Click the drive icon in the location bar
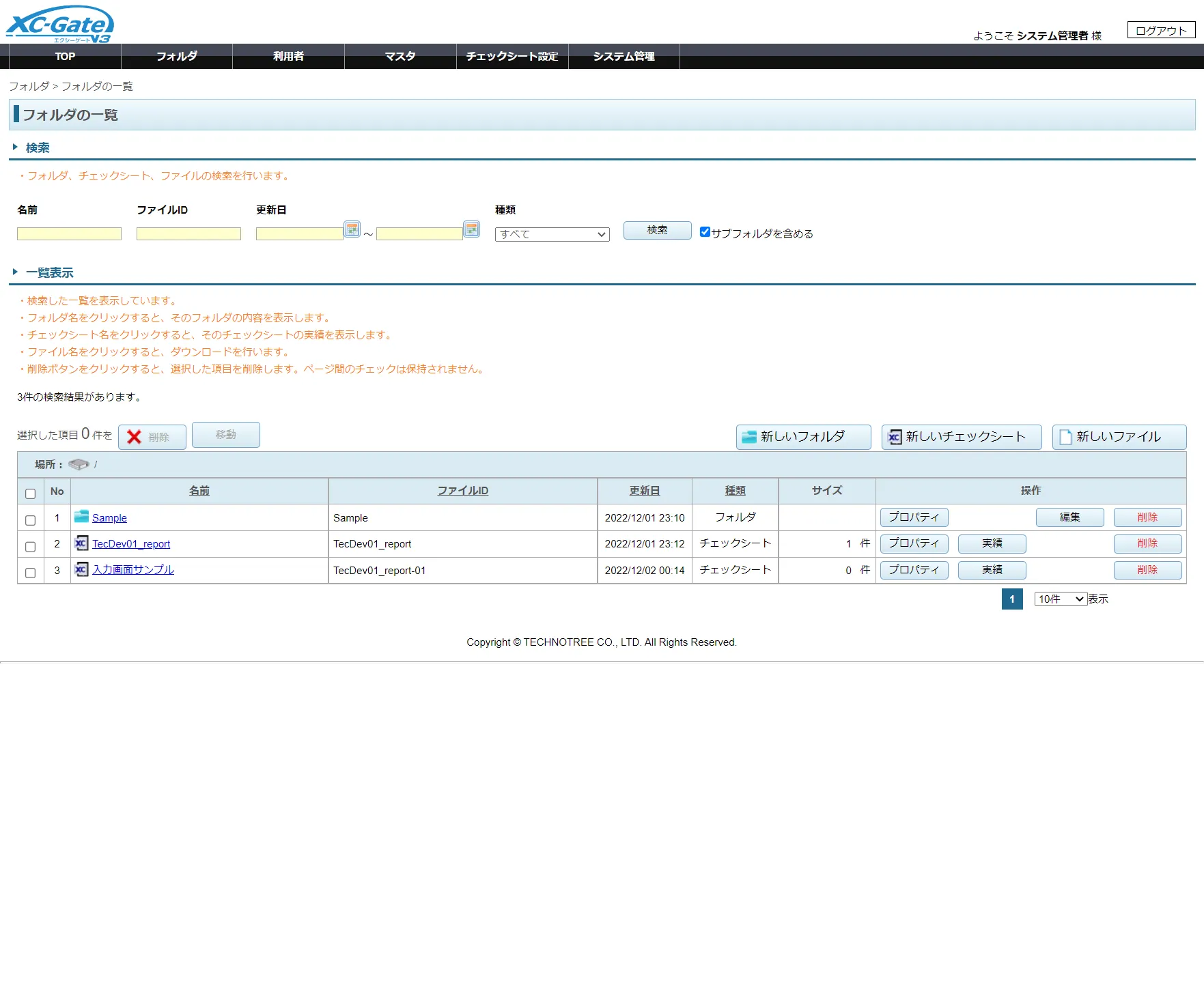This screenshot has width=1204, height=1000. tap(79, 465)
